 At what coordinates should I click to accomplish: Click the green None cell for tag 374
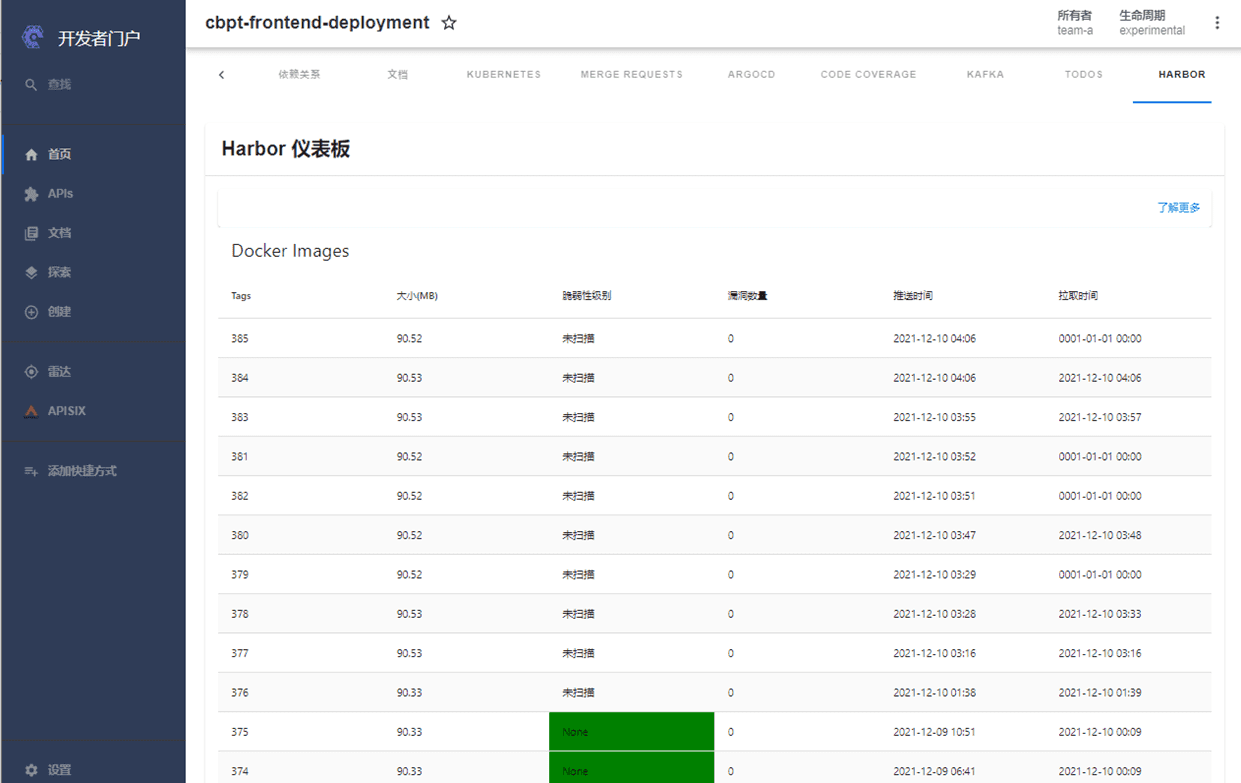631,768
